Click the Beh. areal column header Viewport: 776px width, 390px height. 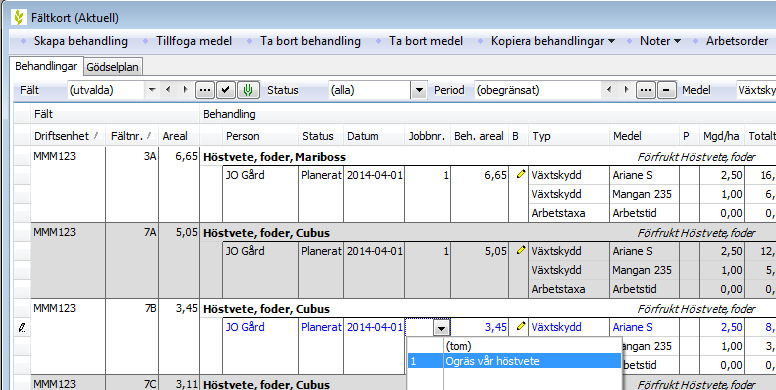tap(479, 136)
